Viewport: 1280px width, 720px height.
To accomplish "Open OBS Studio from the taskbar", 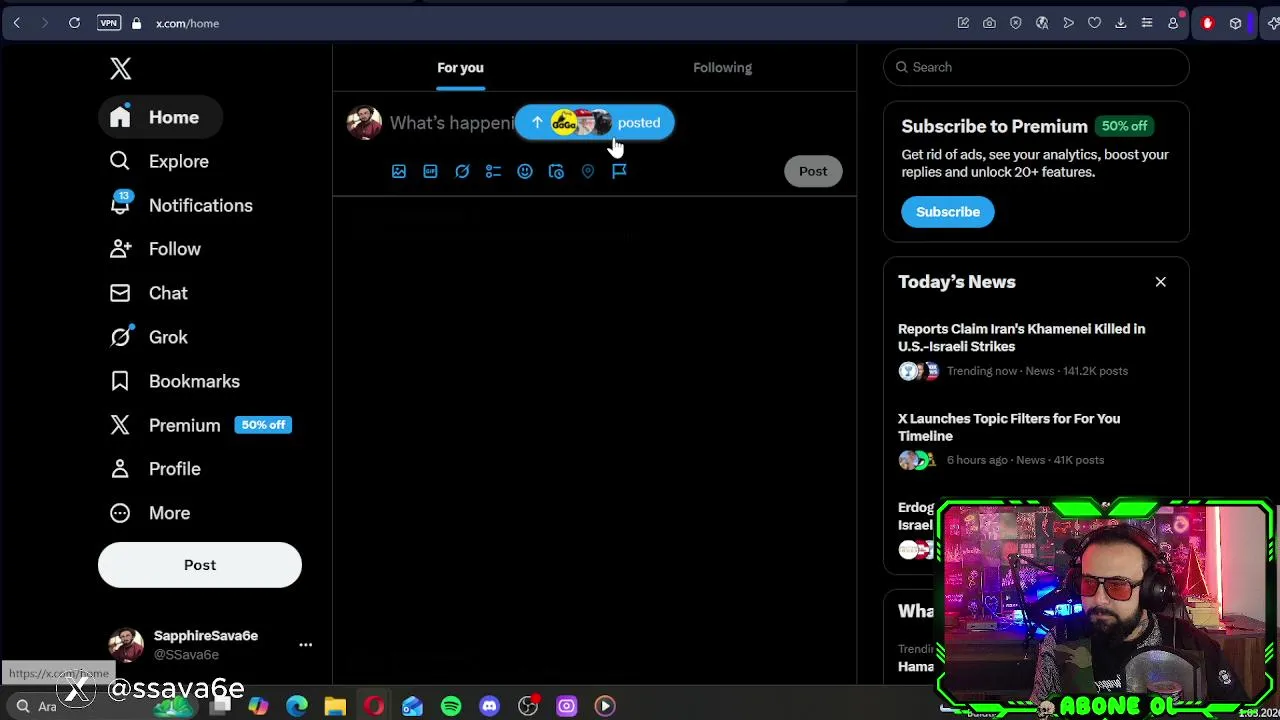I will 528,706.
